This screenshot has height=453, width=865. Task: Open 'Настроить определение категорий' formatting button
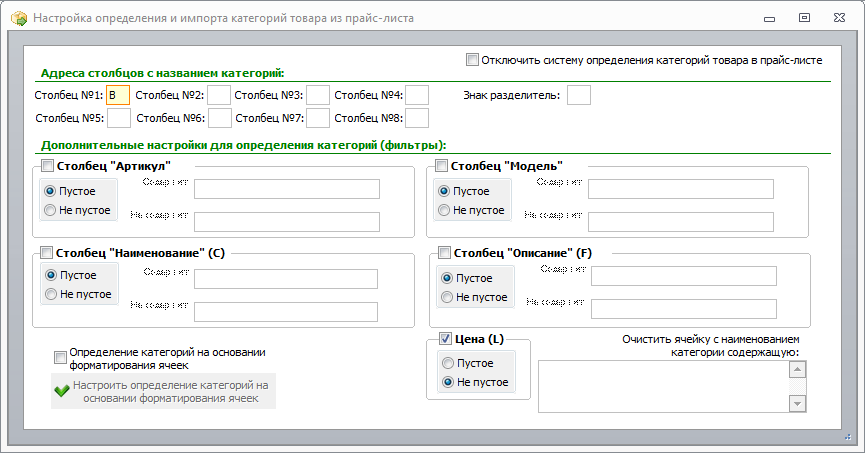(x=163, y=391)
